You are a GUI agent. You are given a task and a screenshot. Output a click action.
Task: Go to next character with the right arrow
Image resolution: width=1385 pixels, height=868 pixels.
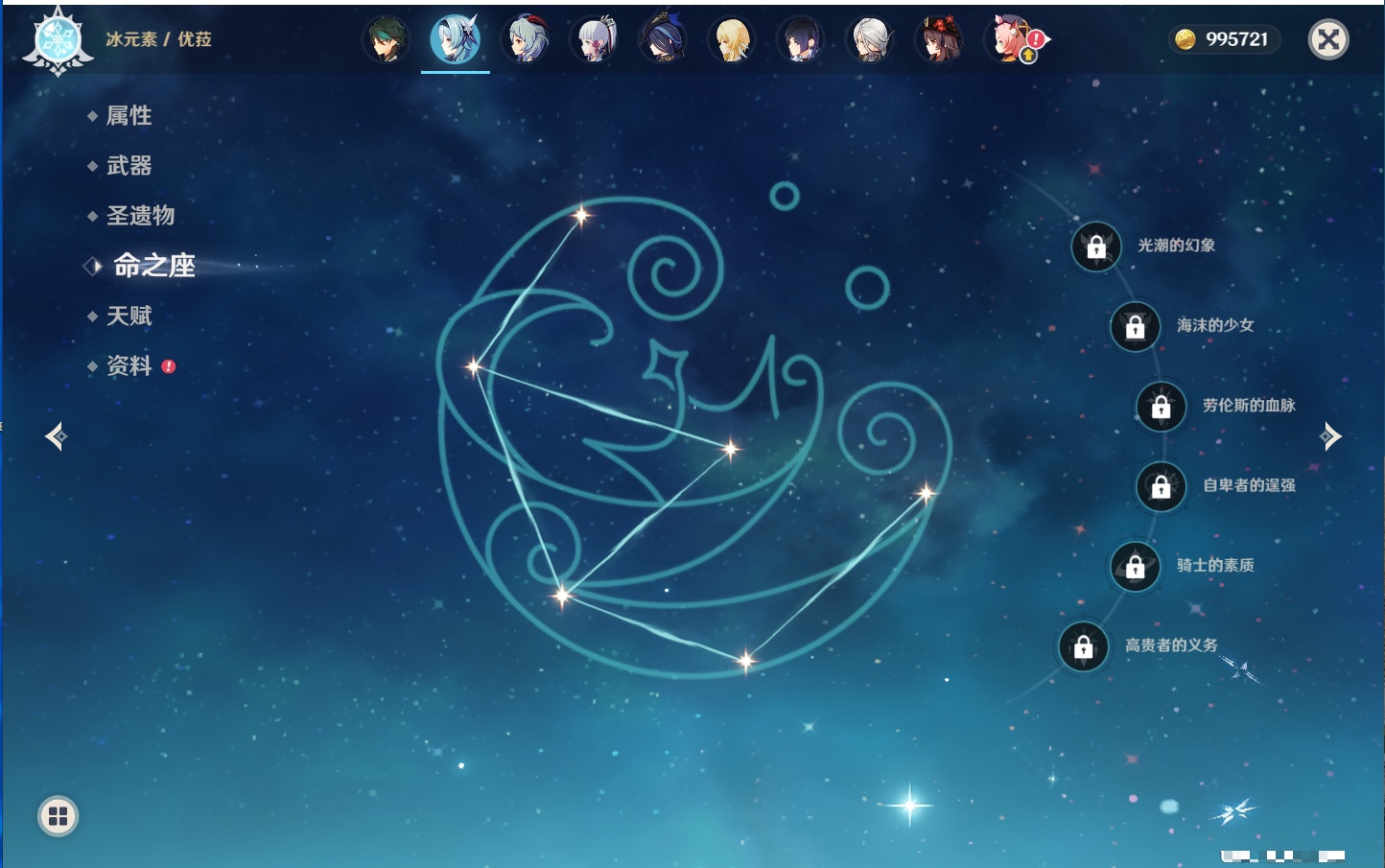coord(1330,436)
